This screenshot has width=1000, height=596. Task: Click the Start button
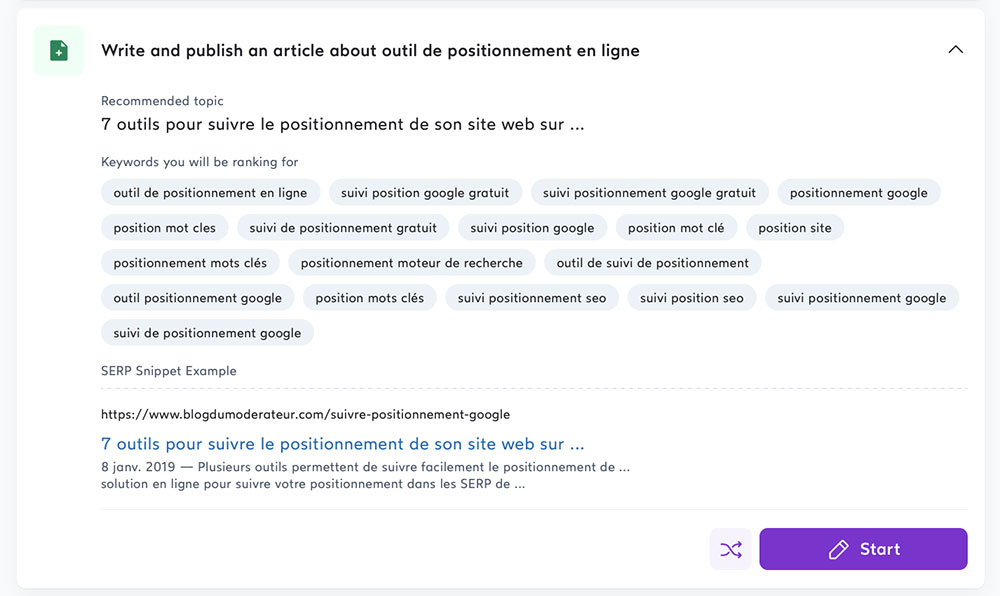[x=863, y=549]
